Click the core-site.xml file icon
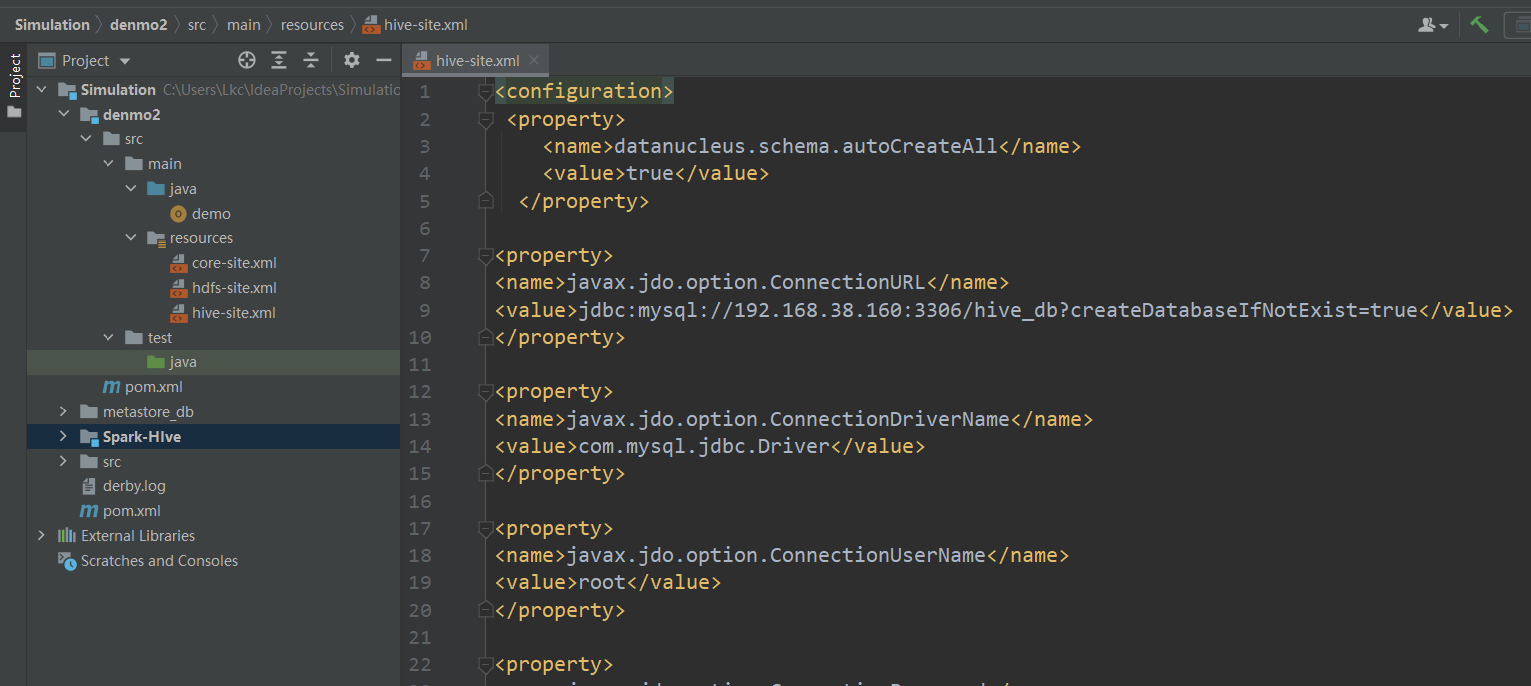Image resolution: width=1531 pixels, height=686 pixels. point(179,263)
